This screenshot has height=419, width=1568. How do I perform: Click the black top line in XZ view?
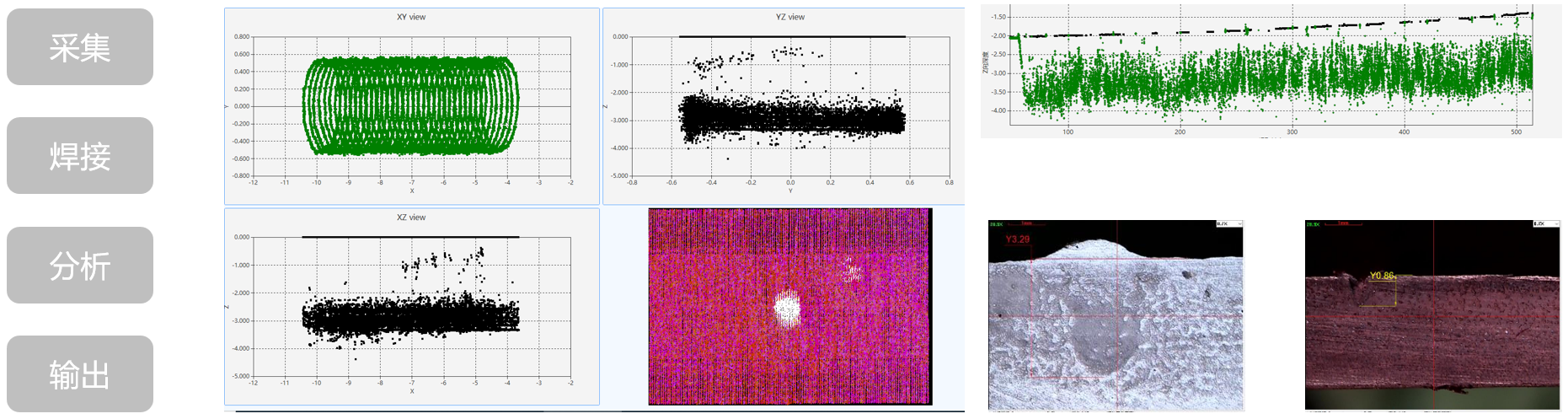click(x=410, y=237)
